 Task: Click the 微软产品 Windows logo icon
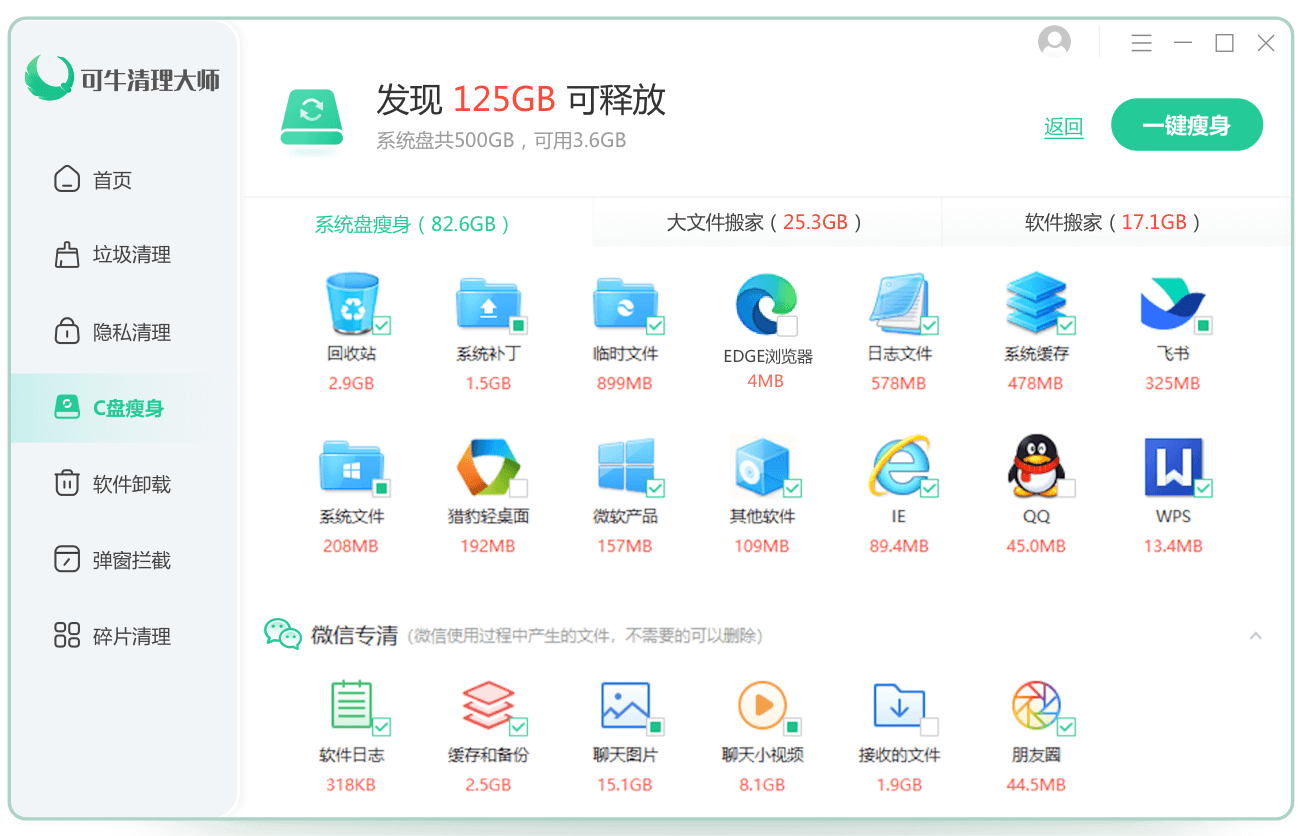[626, 467]
